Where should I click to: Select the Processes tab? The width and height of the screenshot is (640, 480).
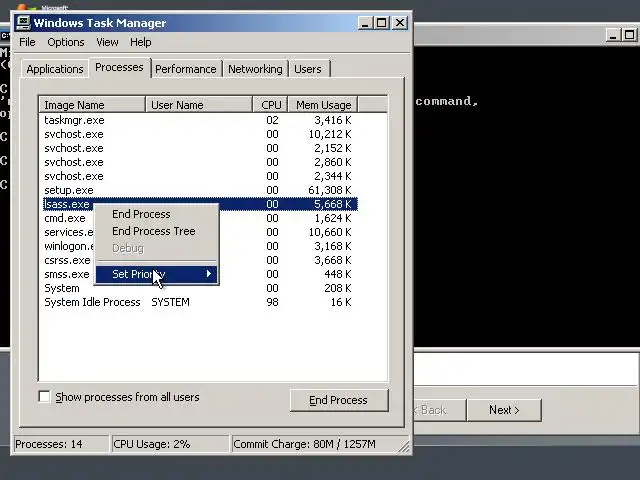coord(119,67)
